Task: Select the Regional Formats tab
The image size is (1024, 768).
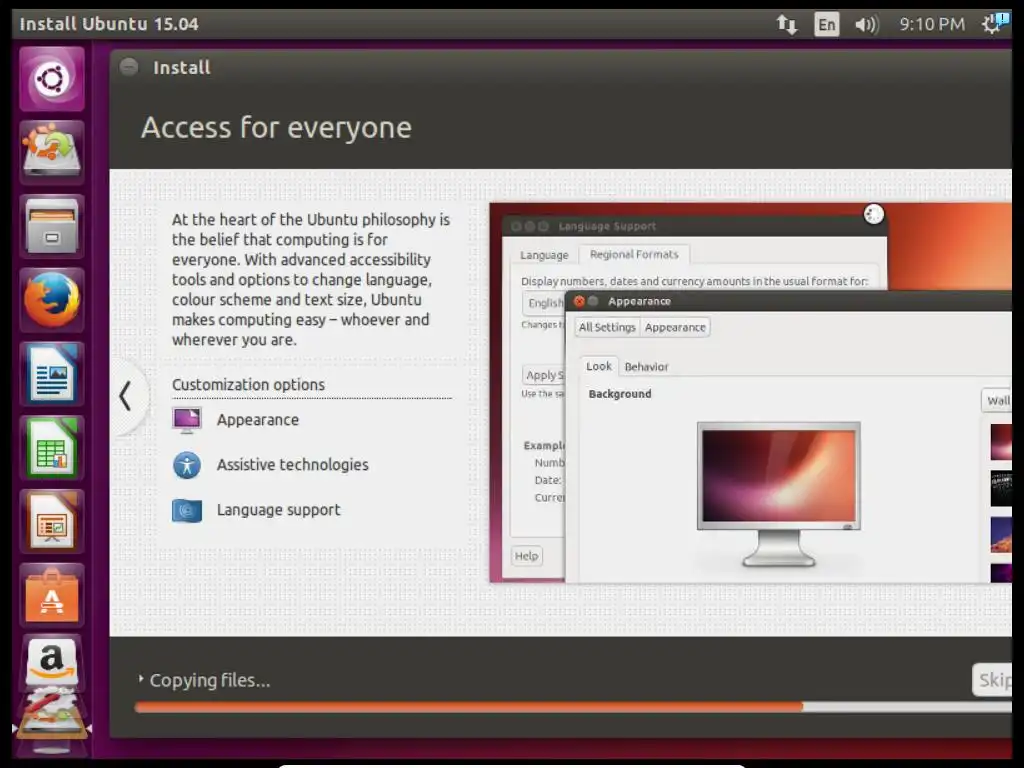Action: coord(634,254)
